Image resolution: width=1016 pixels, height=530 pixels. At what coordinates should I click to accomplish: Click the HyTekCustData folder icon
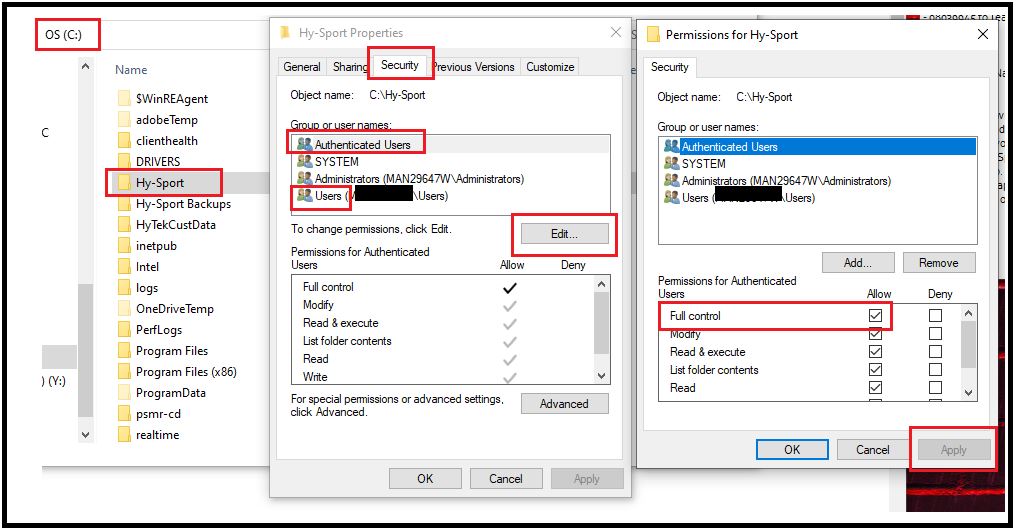(124, 225)
